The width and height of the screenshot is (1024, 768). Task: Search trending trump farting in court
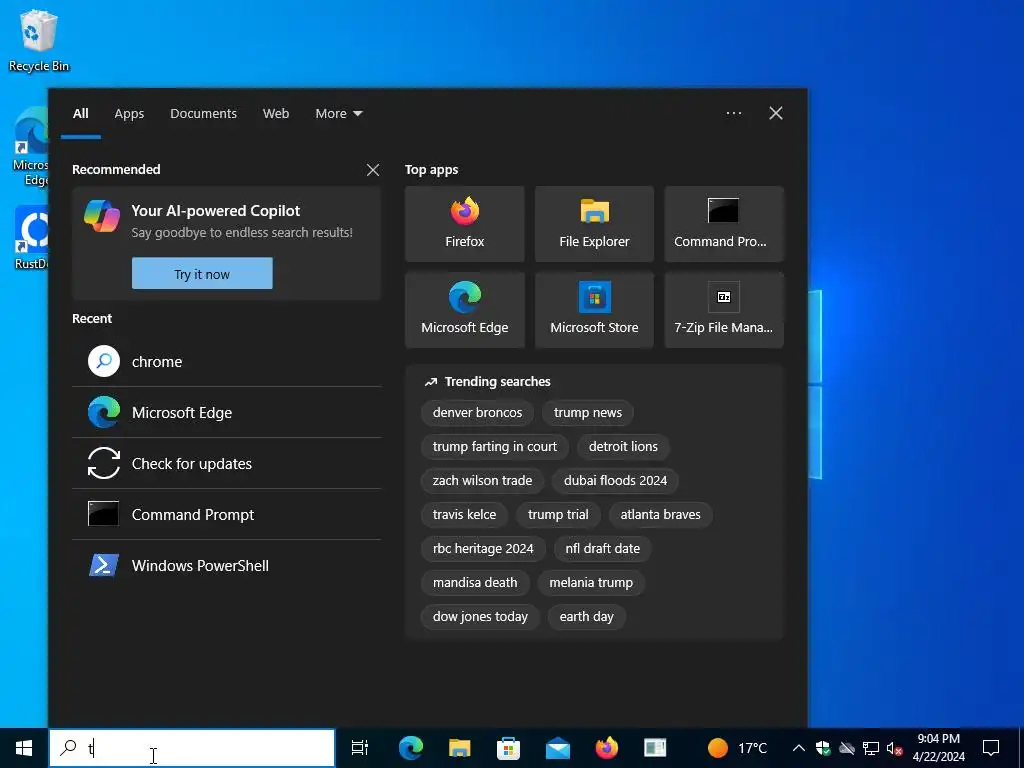(x=495, y=447)
